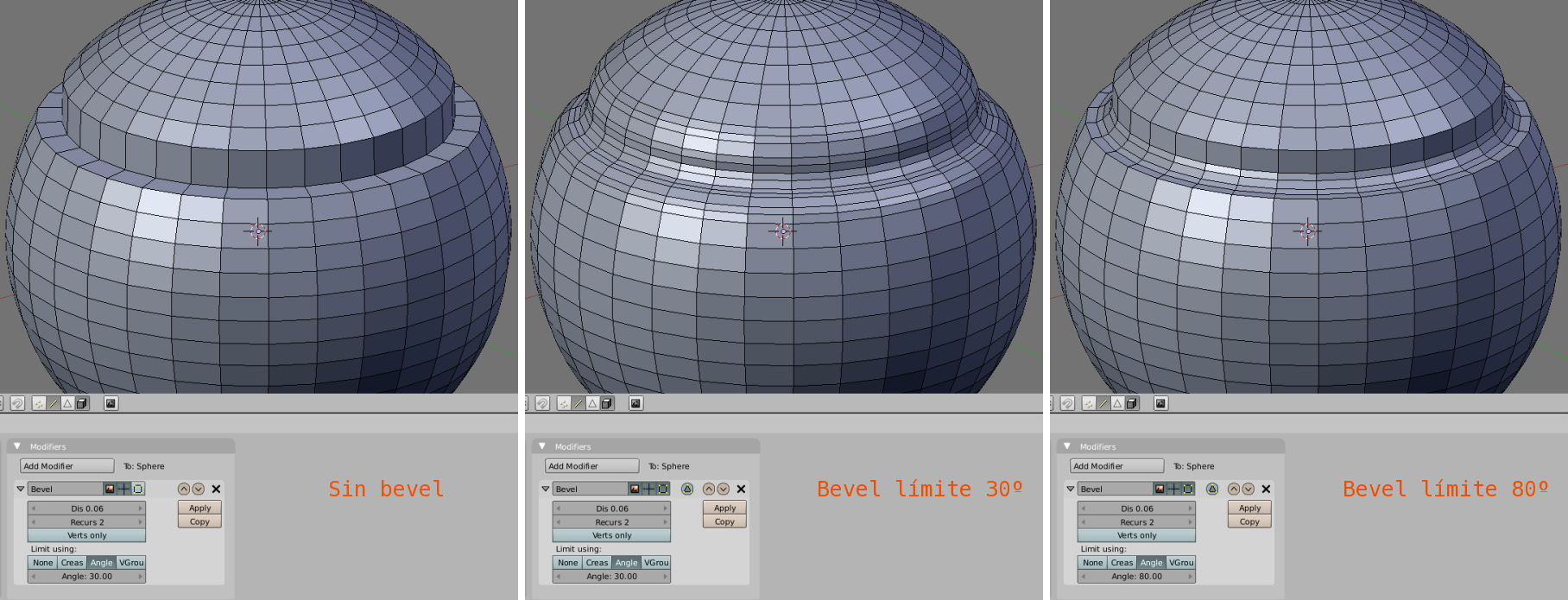Move Bevel modifier up in Bevel límite 80º panel
Screen dimensions: 1568x600
1234,489
